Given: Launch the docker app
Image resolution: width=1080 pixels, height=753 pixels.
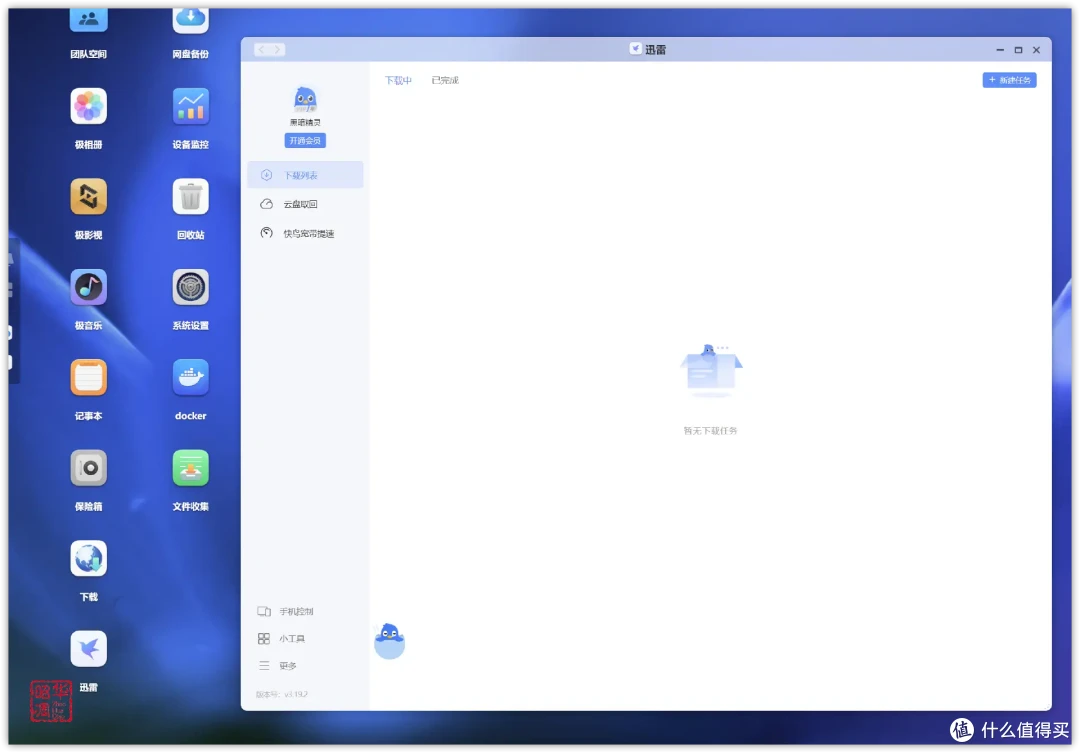Looking at the screenshot, I should (x=190, y=378).
